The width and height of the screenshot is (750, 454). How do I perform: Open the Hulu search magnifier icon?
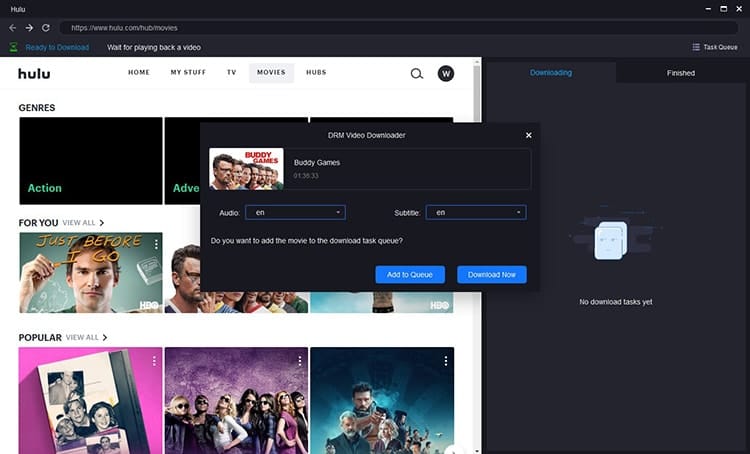(417, 74)
